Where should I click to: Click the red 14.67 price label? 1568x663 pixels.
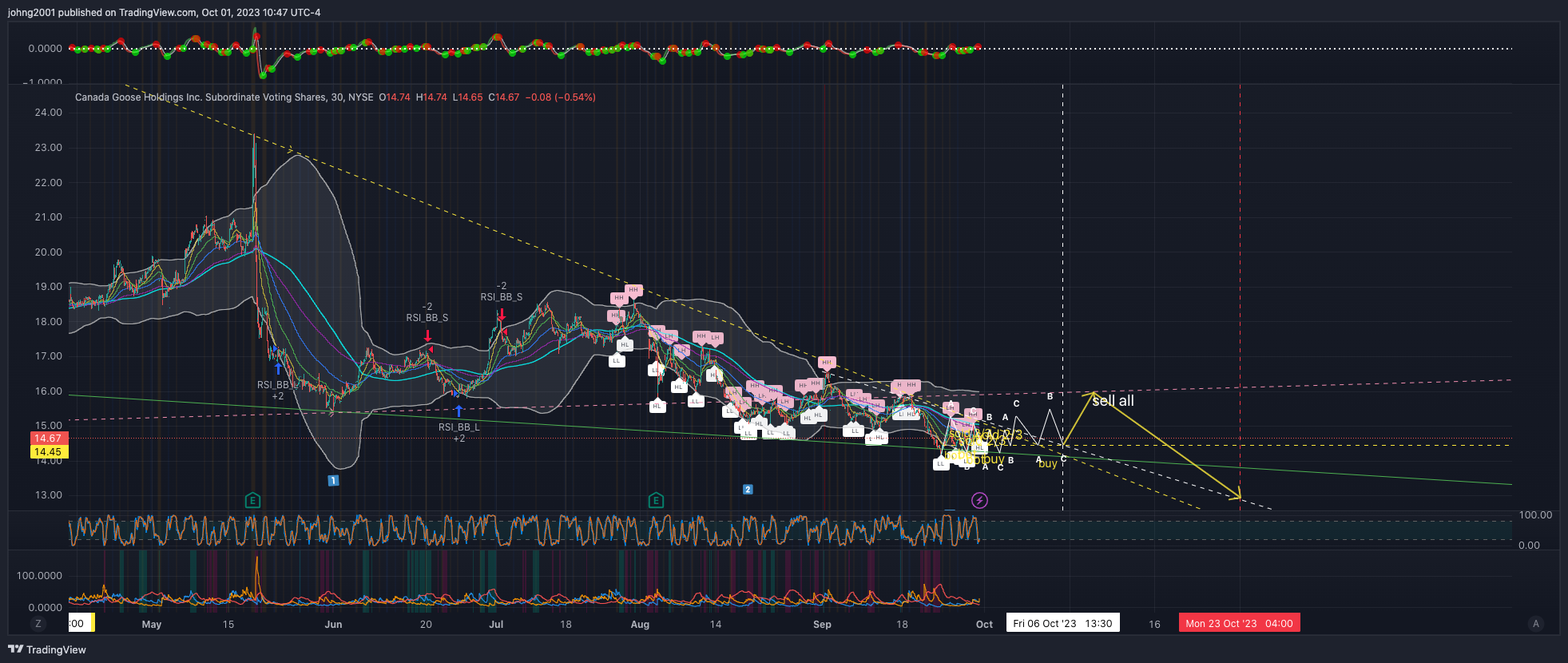[50, 439]
